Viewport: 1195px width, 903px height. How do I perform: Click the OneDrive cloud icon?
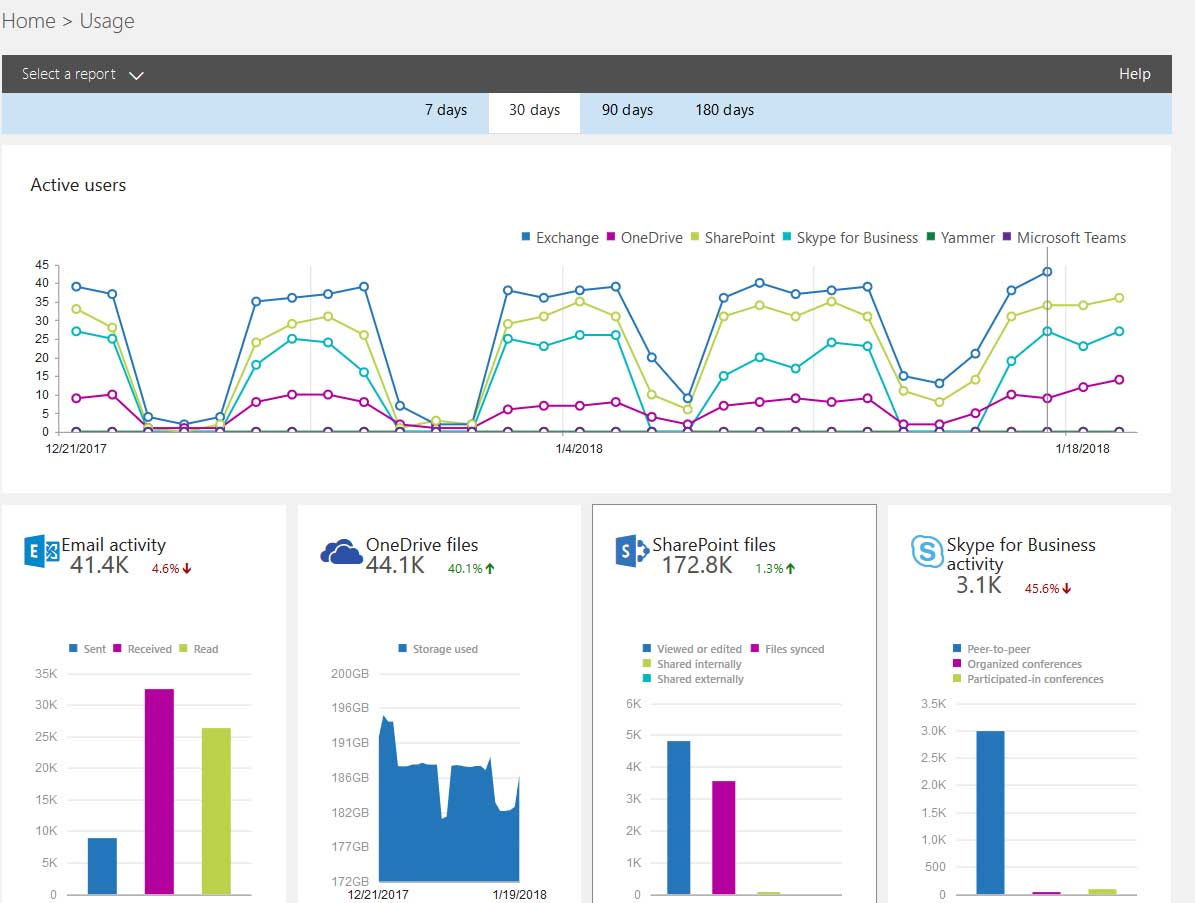[340, 551]
